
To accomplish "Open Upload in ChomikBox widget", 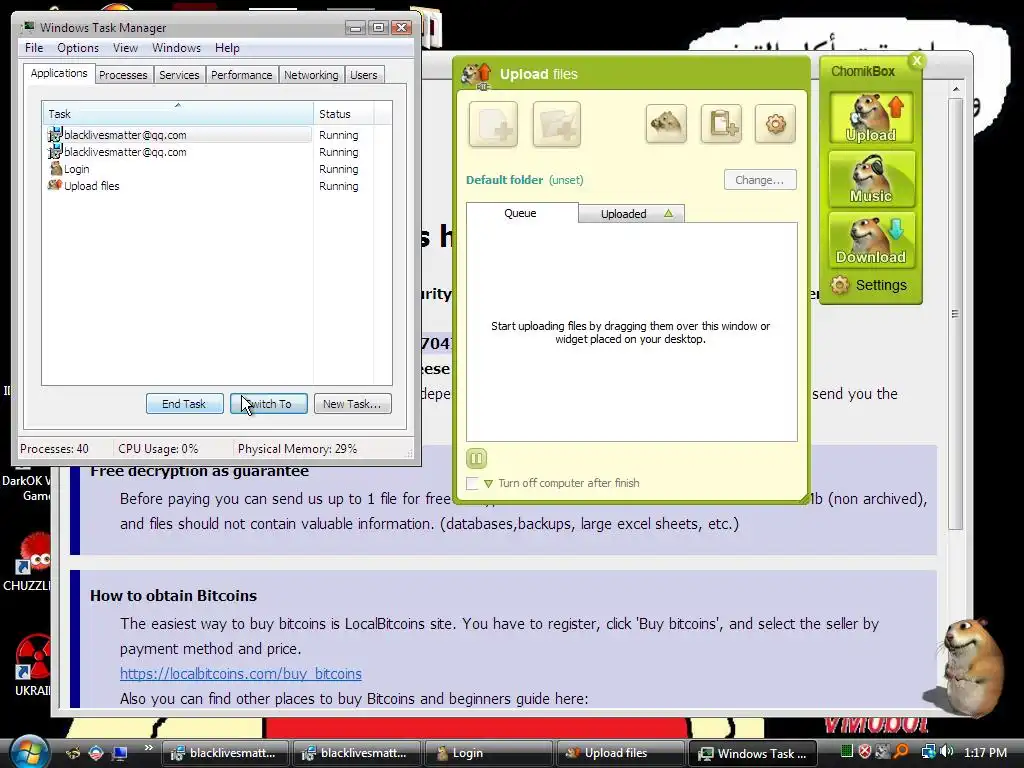I will (x=871, y=118).
